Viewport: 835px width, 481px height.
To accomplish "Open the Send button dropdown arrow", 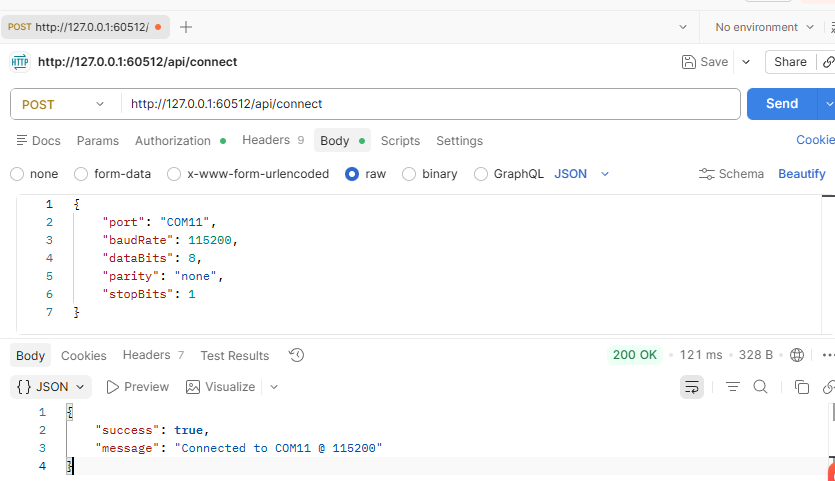I will (x=828, y=104).
